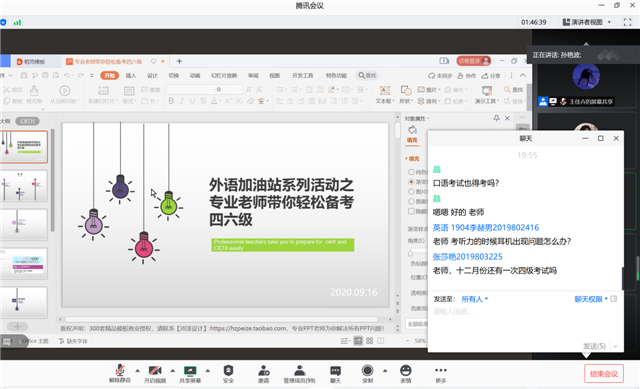
Task: Click the unmute microphone icon (解除静音)
Action: point(120,370)
